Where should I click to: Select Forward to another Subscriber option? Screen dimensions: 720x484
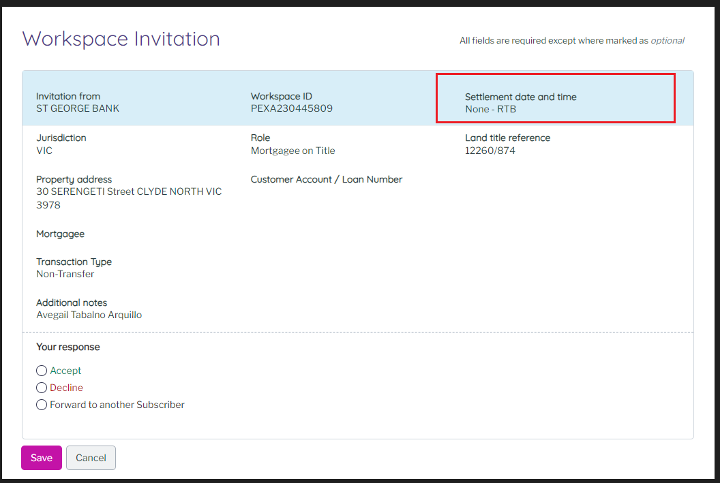pyautogui.click(x=41, y=405)
